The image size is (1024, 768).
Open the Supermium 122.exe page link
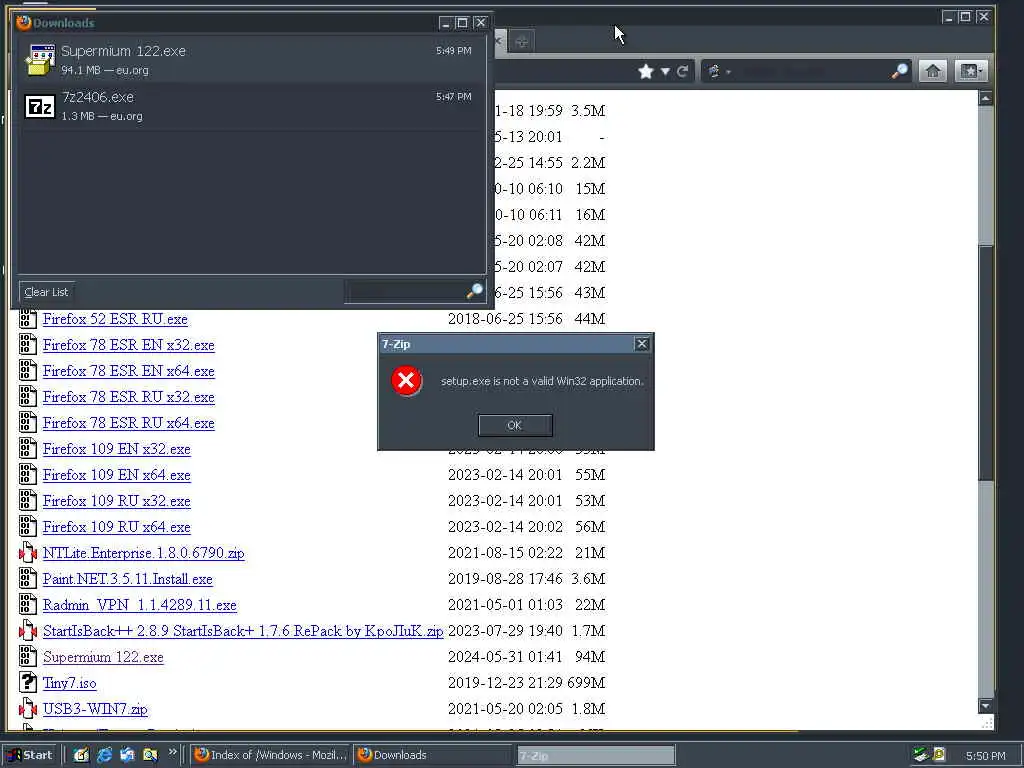(x=103, y=657)
